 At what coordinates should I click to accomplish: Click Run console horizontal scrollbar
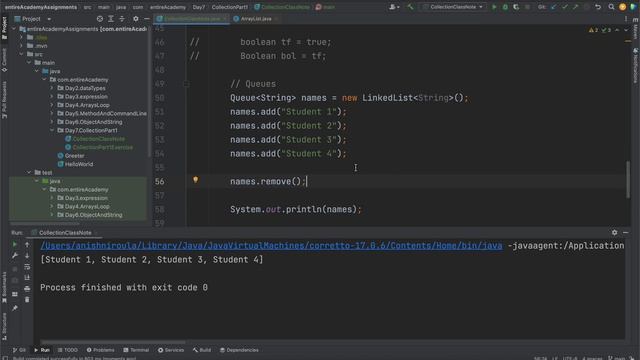click(113, 342)
